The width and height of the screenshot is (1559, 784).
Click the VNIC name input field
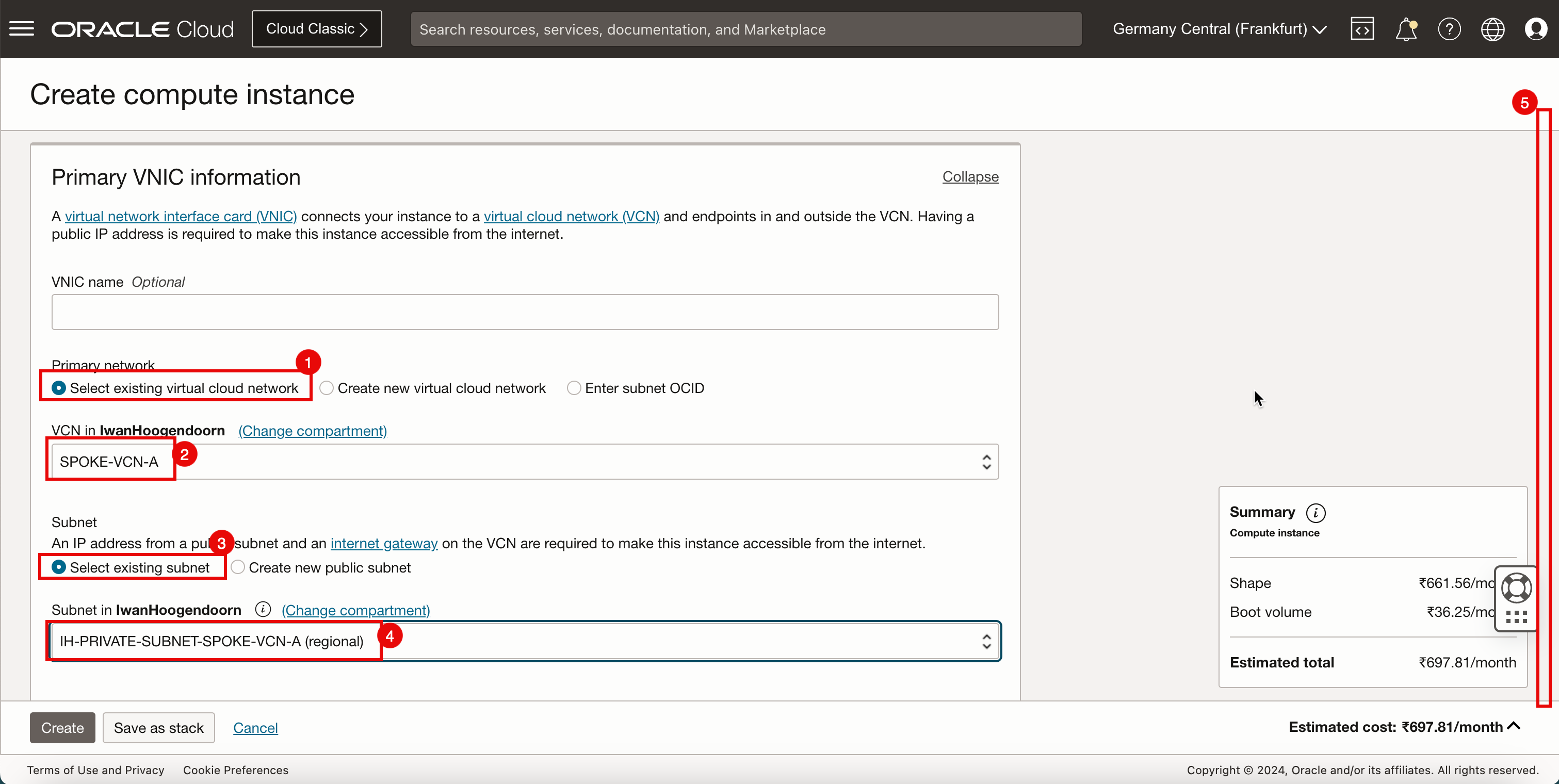[x=525, y=311]
